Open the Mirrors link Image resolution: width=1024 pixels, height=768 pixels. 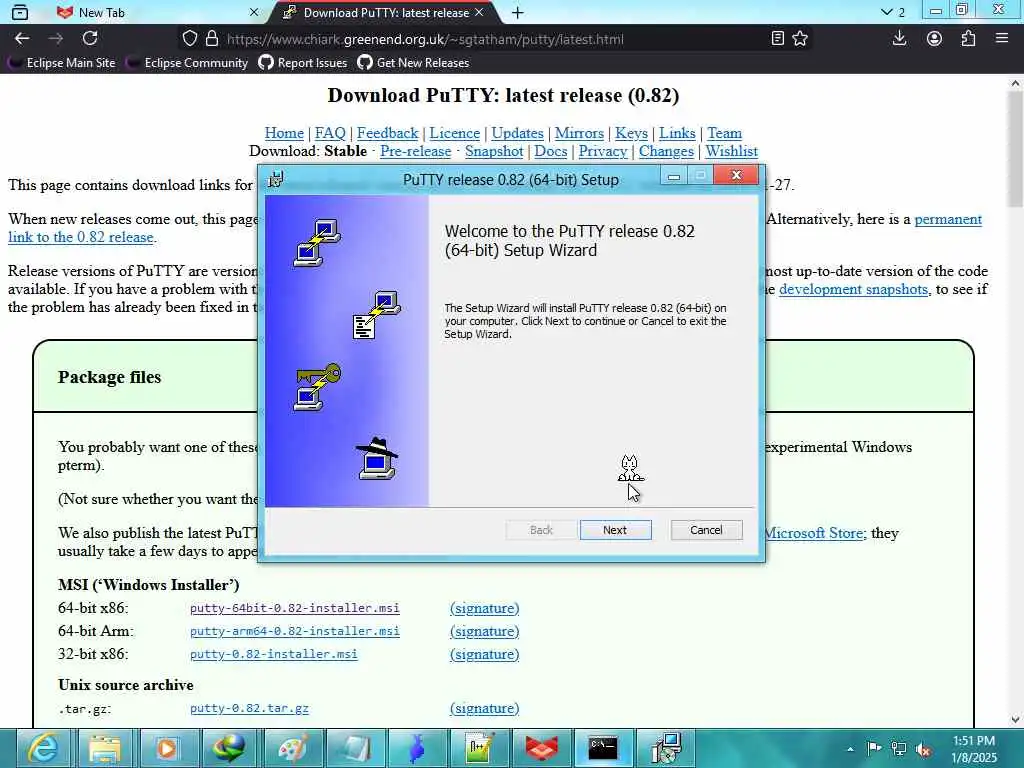tap(579, 133)
